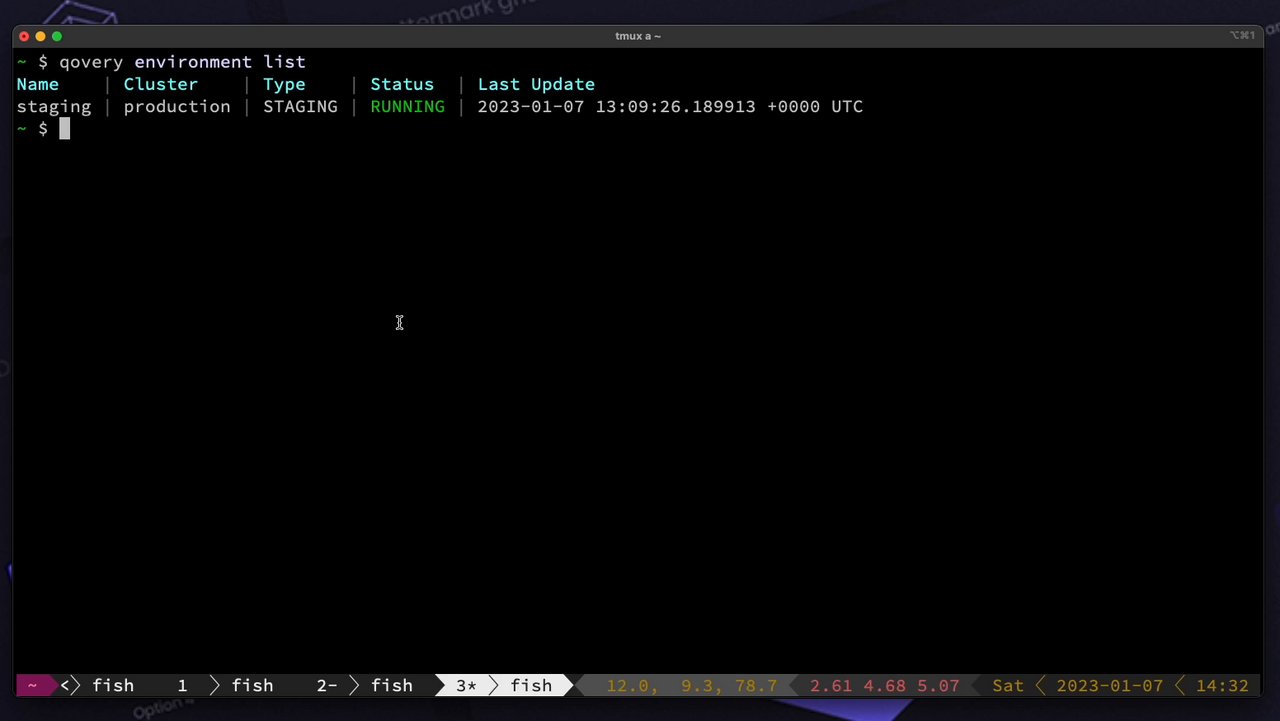The height and width of the screenshot is (721, 1280).
Task: Click the 'qovery environment list' command text
Action: tap(182, 62)
